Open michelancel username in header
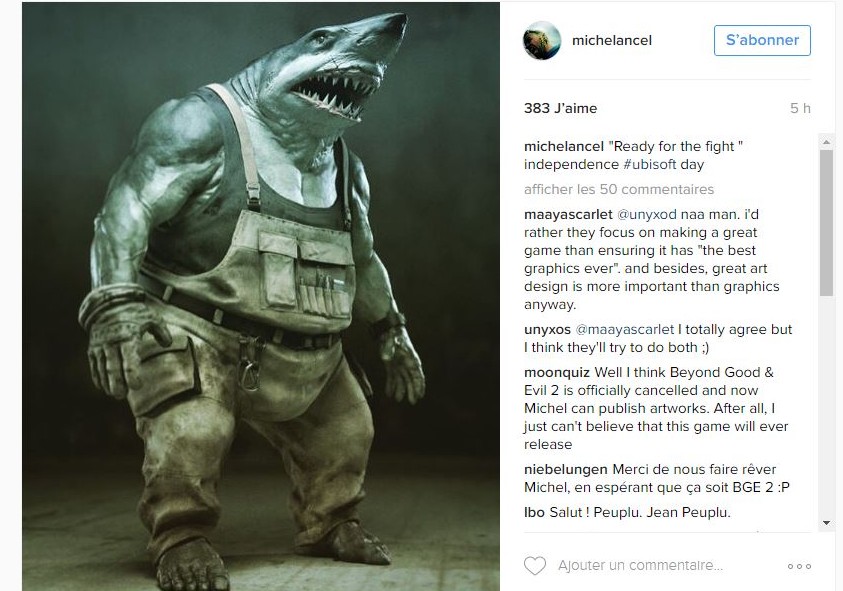Screen dimensions: 843x591 tap(612, 40)
